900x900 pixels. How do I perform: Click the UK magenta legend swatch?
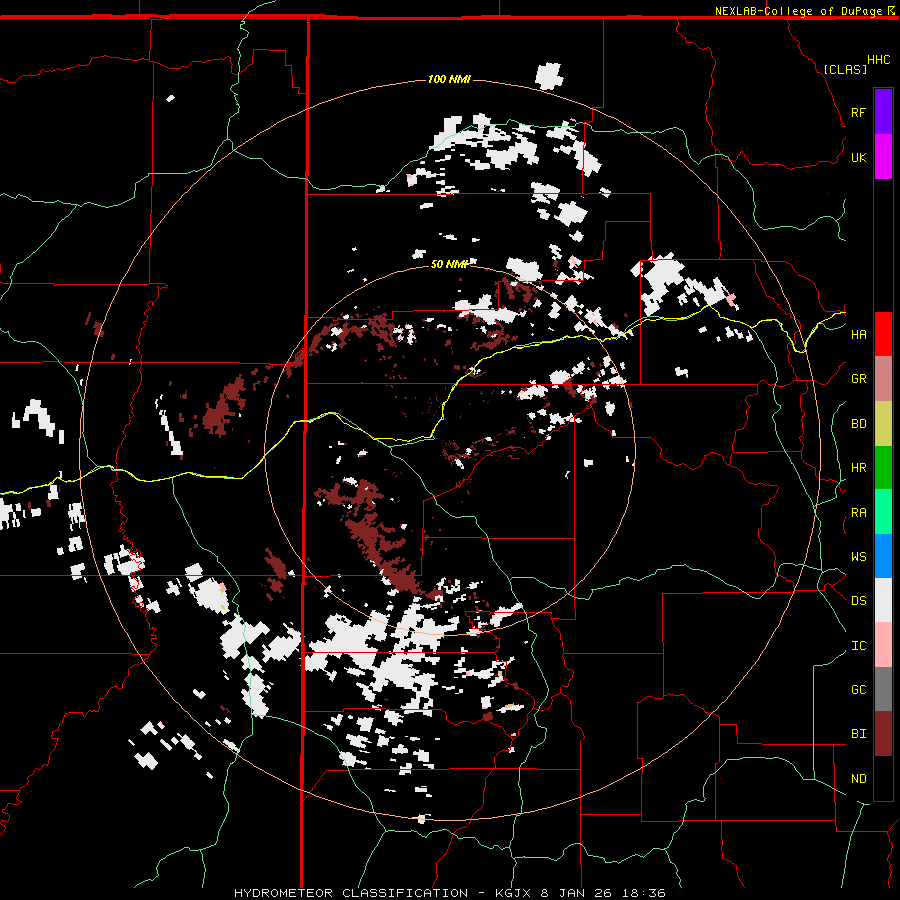(883, 157)
